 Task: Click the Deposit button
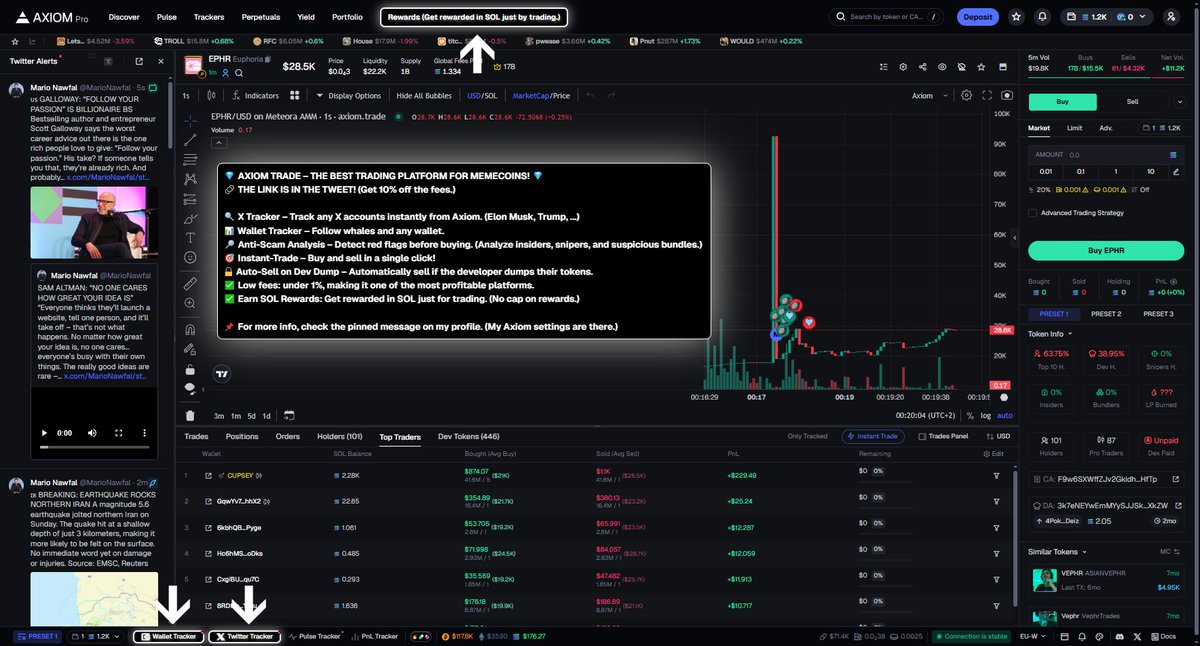click(x=977, y=17)
